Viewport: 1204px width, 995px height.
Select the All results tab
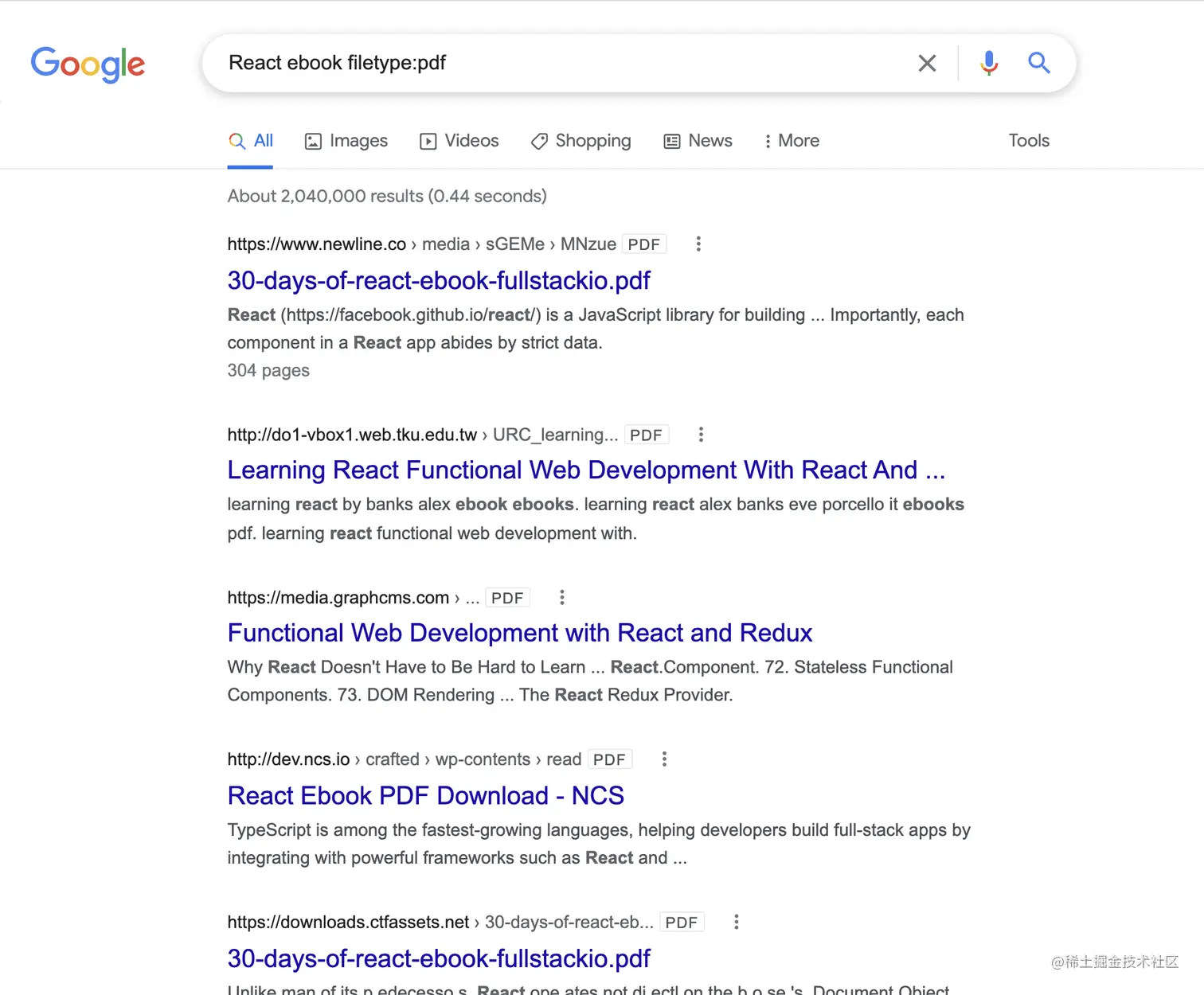pyautogui.click(x=250, y=141)
